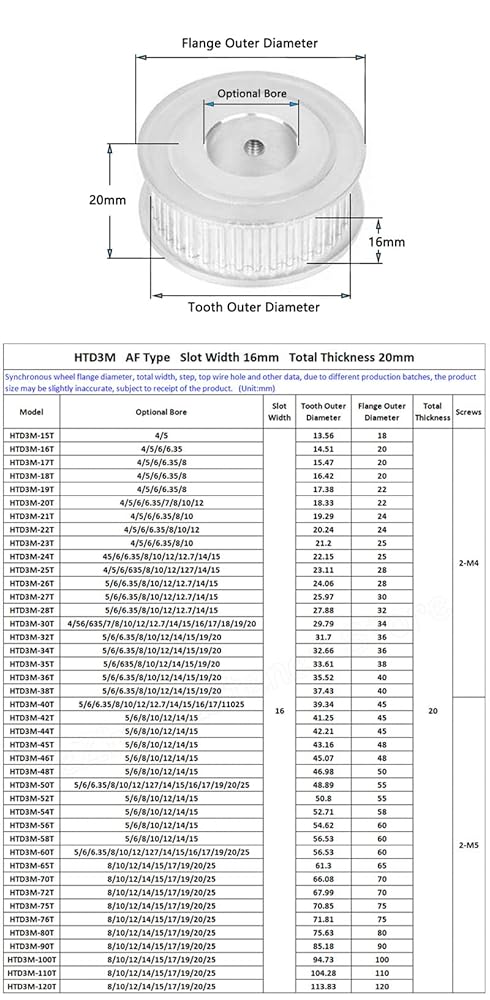The height and width of the screenshot is (1000, 490).
Task: Click the 16mm dimension label
Action: [x=387, y=242]
